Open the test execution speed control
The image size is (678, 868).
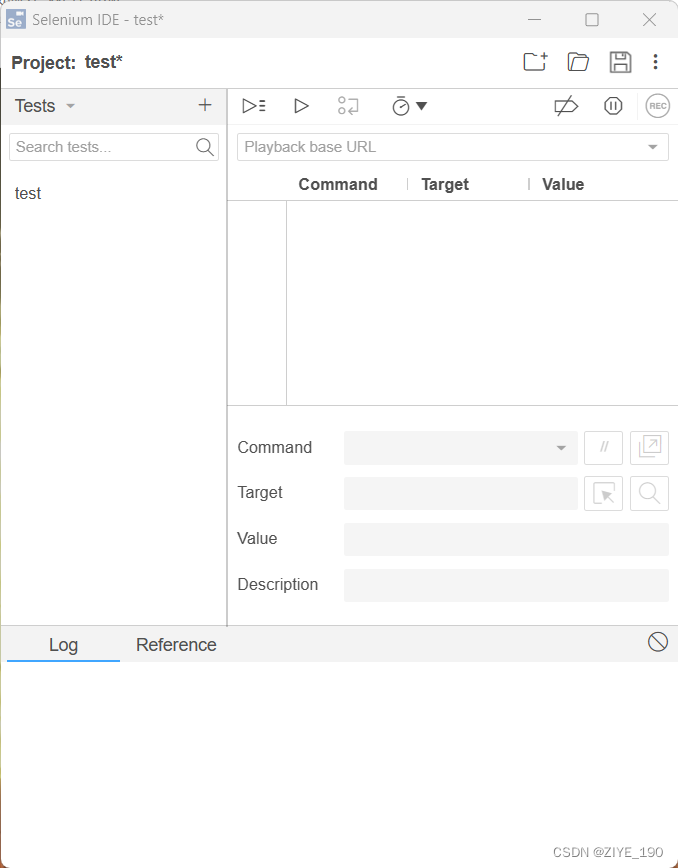tap(409, 106)
